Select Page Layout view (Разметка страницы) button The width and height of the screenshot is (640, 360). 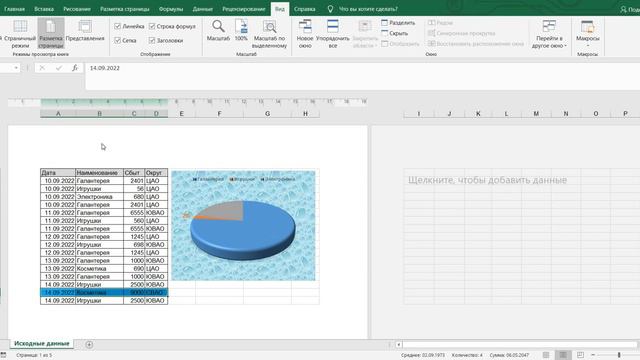pos(51,33)
